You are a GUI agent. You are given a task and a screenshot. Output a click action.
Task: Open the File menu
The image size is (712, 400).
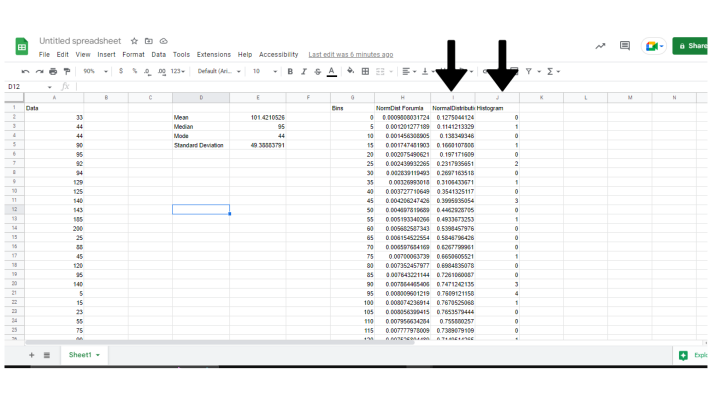pyautogui.click(x=44, y=54)
